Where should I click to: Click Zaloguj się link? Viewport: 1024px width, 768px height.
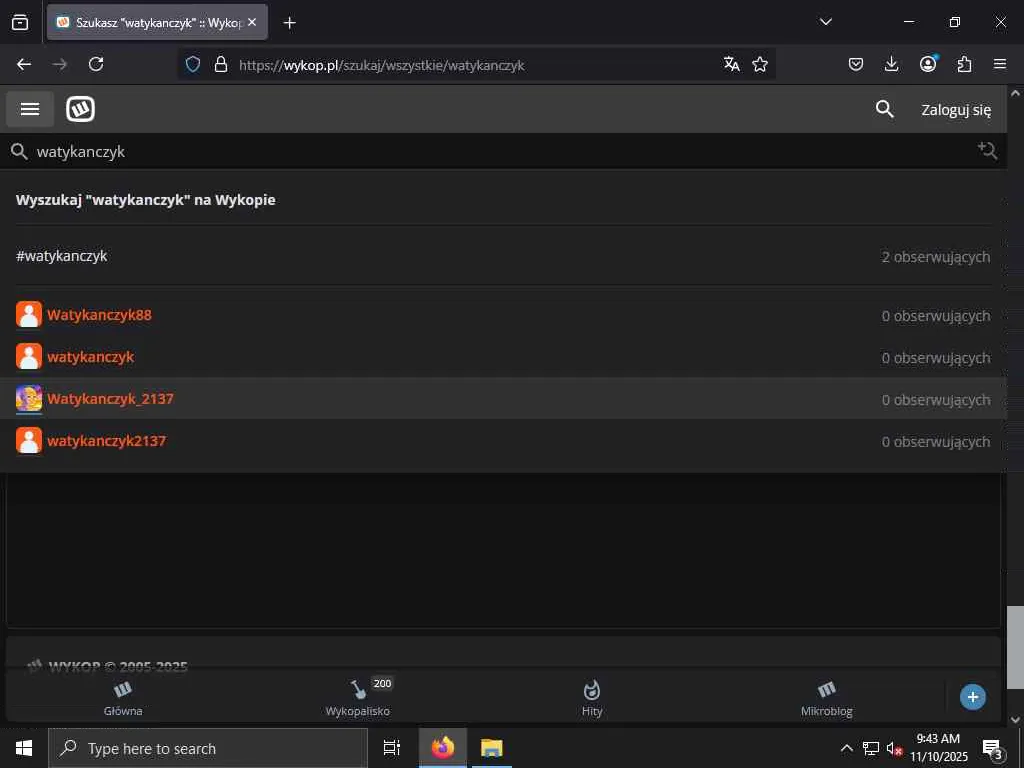(x=956, y=110)
